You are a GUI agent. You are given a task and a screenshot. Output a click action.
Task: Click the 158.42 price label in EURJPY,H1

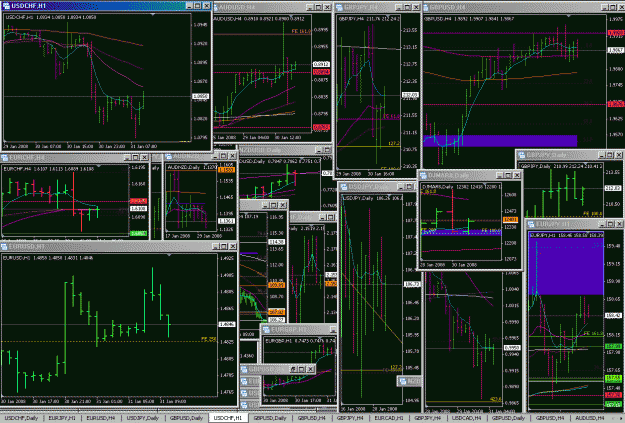pyautogui.click(x=613, y=315)
